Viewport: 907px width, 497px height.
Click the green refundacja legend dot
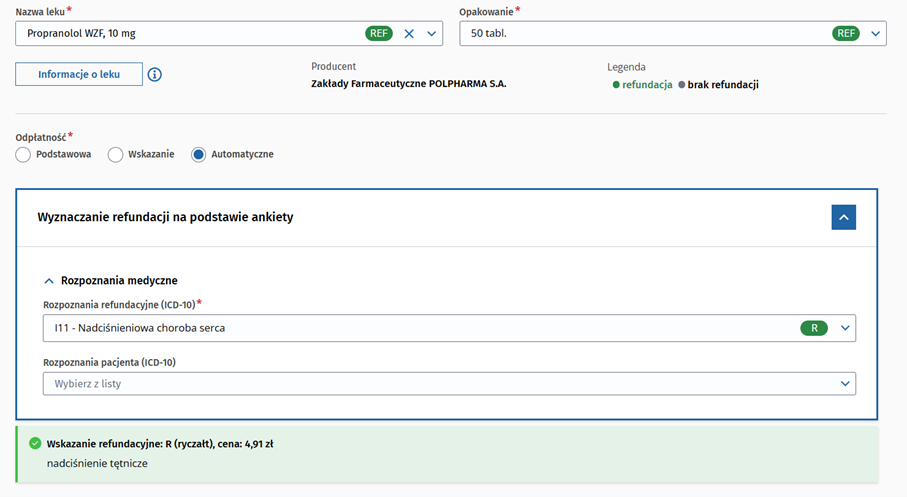pos(616,85)
